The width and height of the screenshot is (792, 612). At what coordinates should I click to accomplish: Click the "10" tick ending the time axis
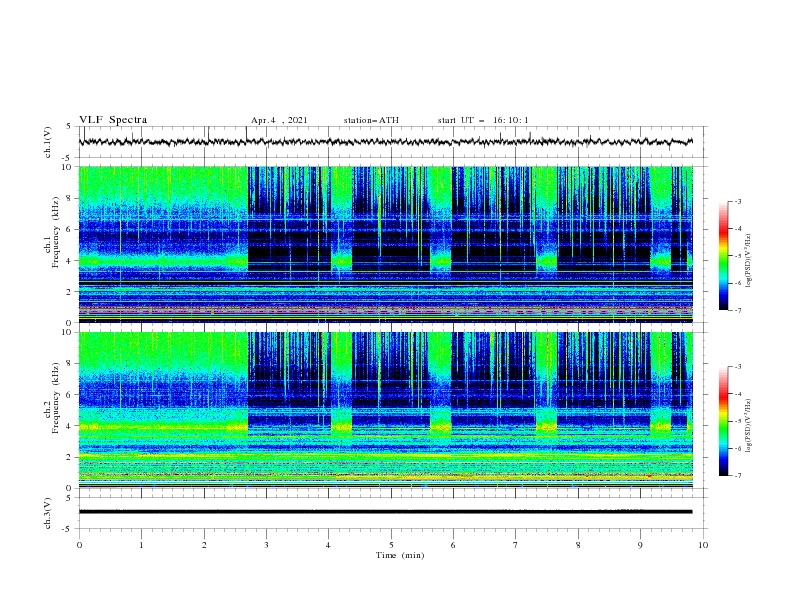pos(703,545)
